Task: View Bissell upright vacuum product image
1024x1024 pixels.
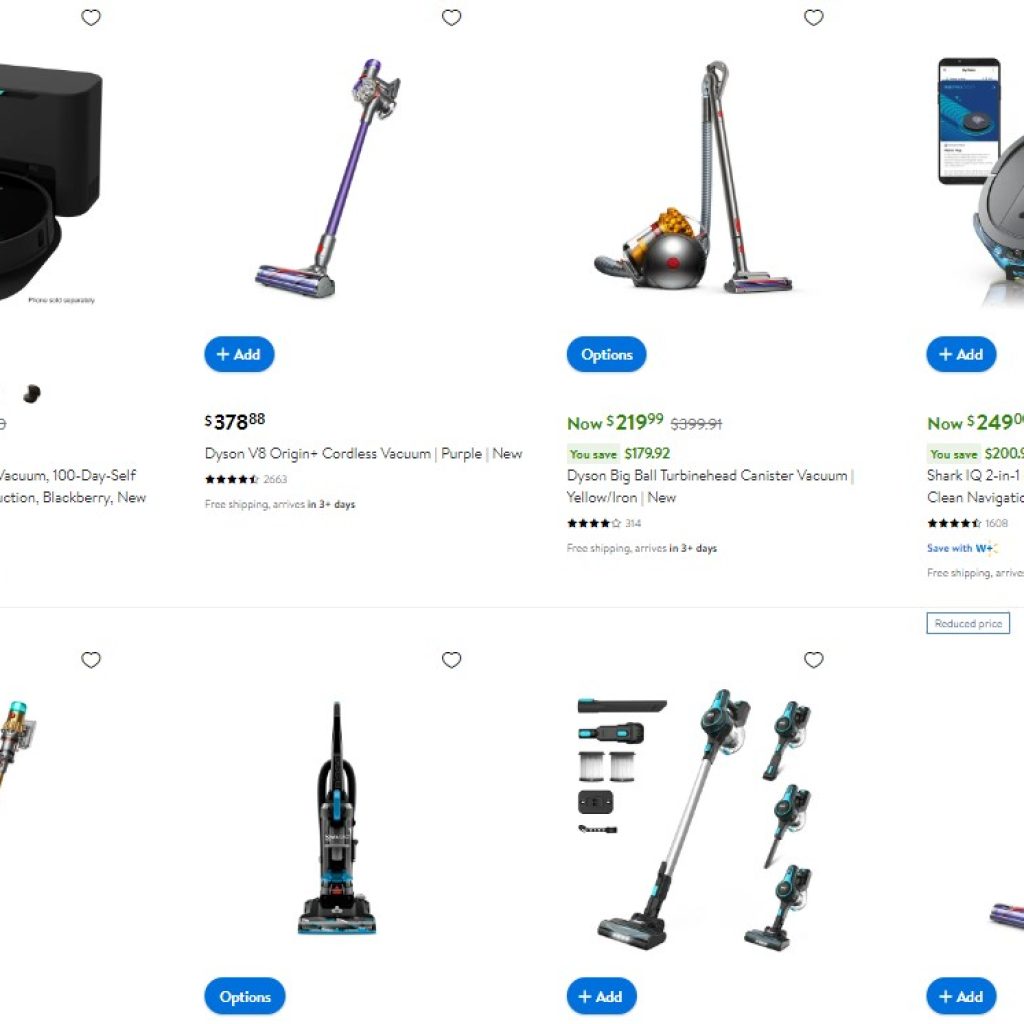Action: coord(336,818)
